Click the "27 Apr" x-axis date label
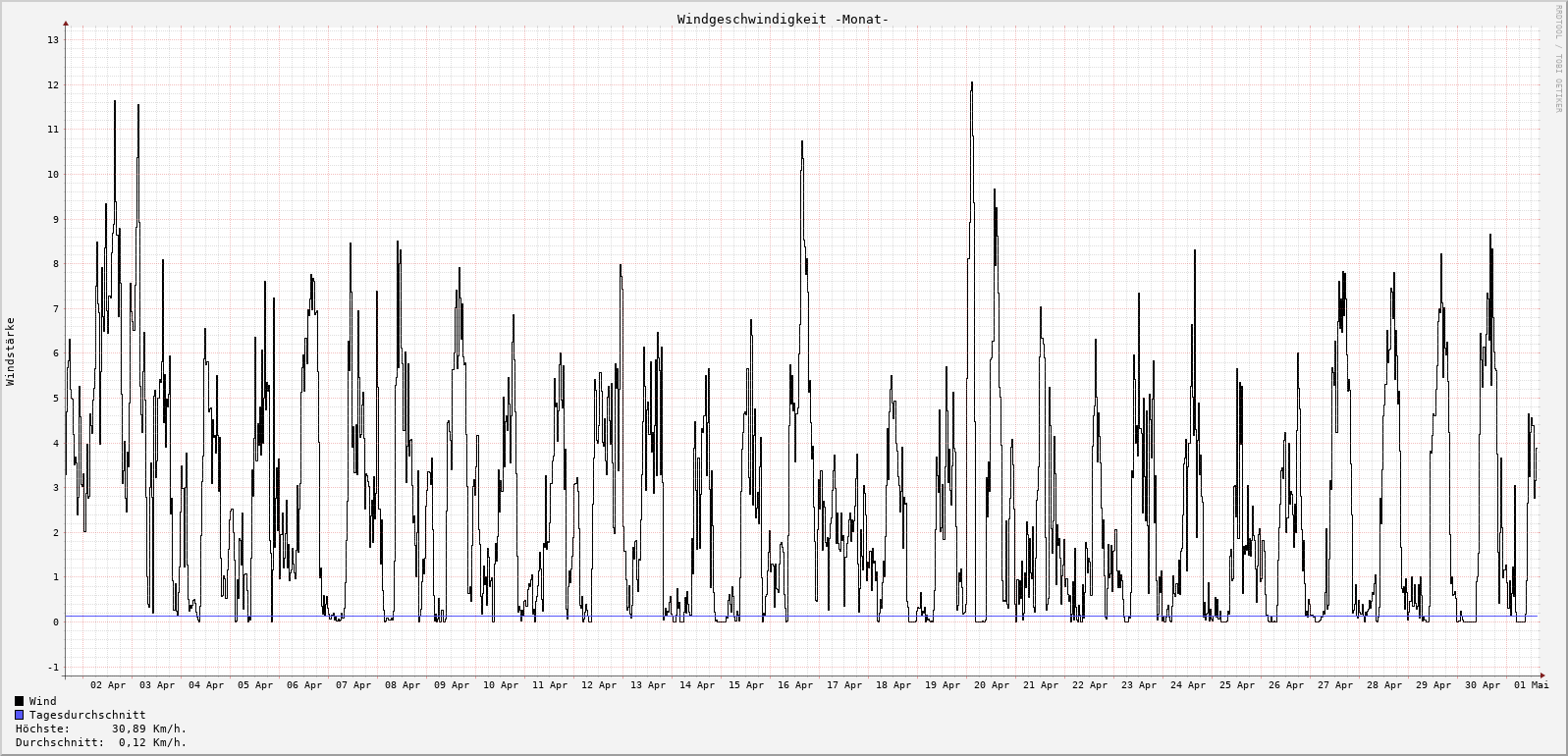Screen dimensions: 1568x756 (1335, 685)
